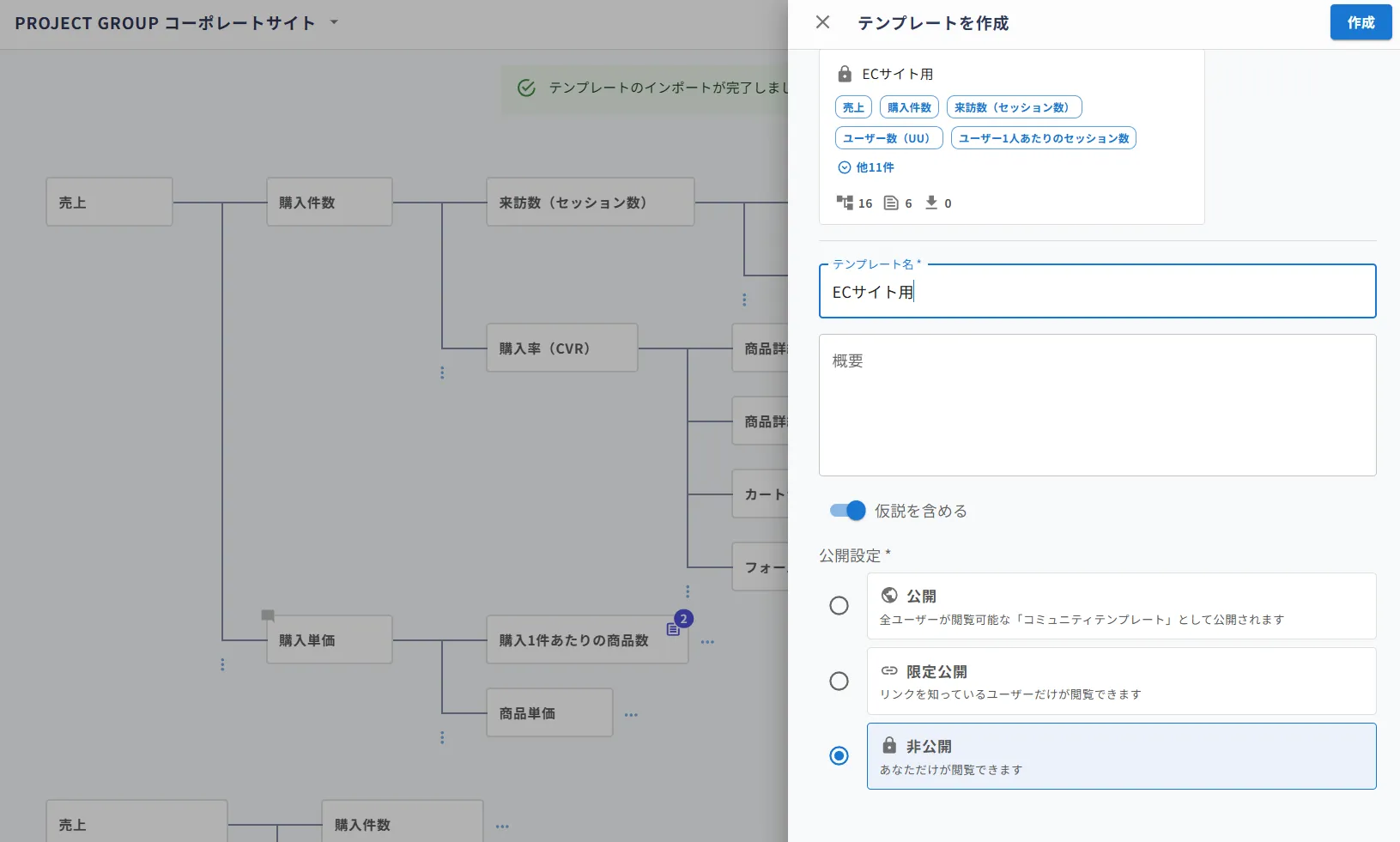Image resolution: width=1400 pixels, height=842 pixels.
Task: Click the comment flag on 購入単価 node
Action: (268, 615)
